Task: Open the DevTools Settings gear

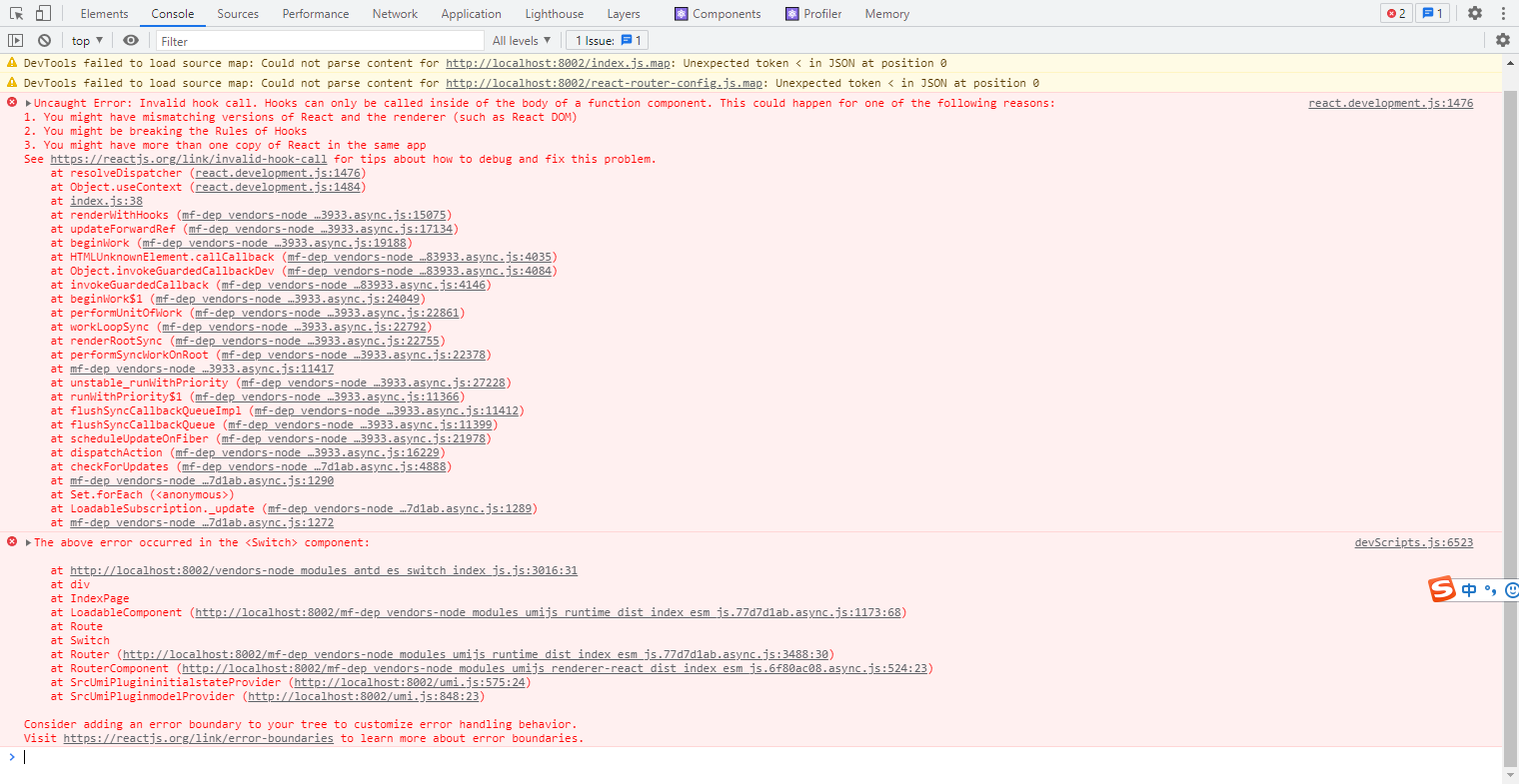Action: point(1476,13)
